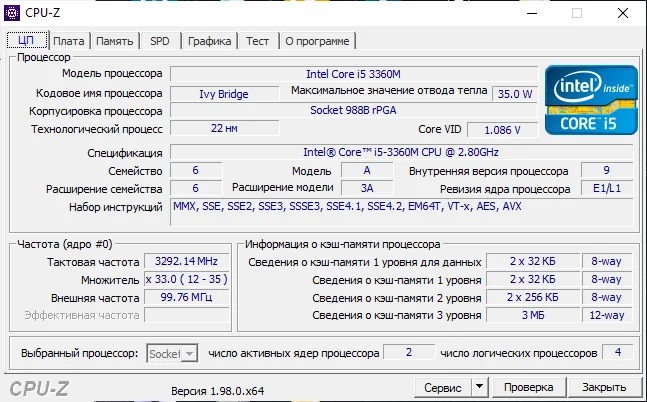The width and height of the screenshot is (647, 402).
Task: Click the Intel Core i5 3360M model field
Action: [354, 74]
